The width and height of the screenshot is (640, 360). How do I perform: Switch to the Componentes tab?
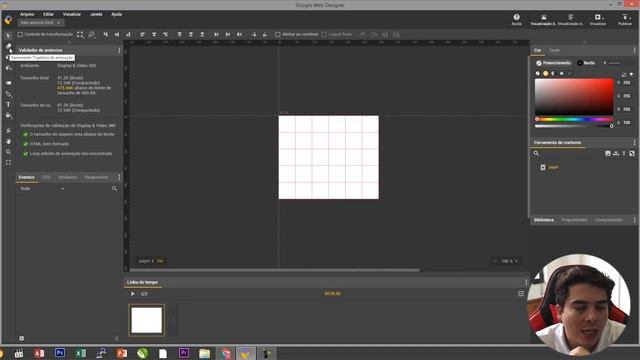609,220
